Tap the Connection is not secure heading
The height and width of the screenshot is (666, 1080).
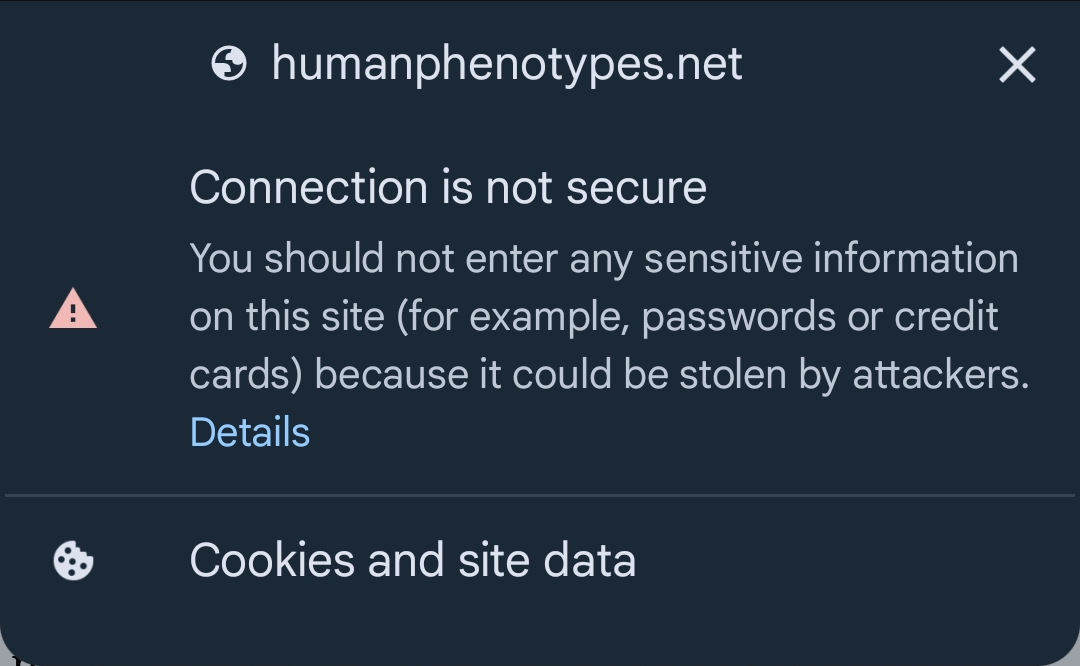click(x=448, y=187)
